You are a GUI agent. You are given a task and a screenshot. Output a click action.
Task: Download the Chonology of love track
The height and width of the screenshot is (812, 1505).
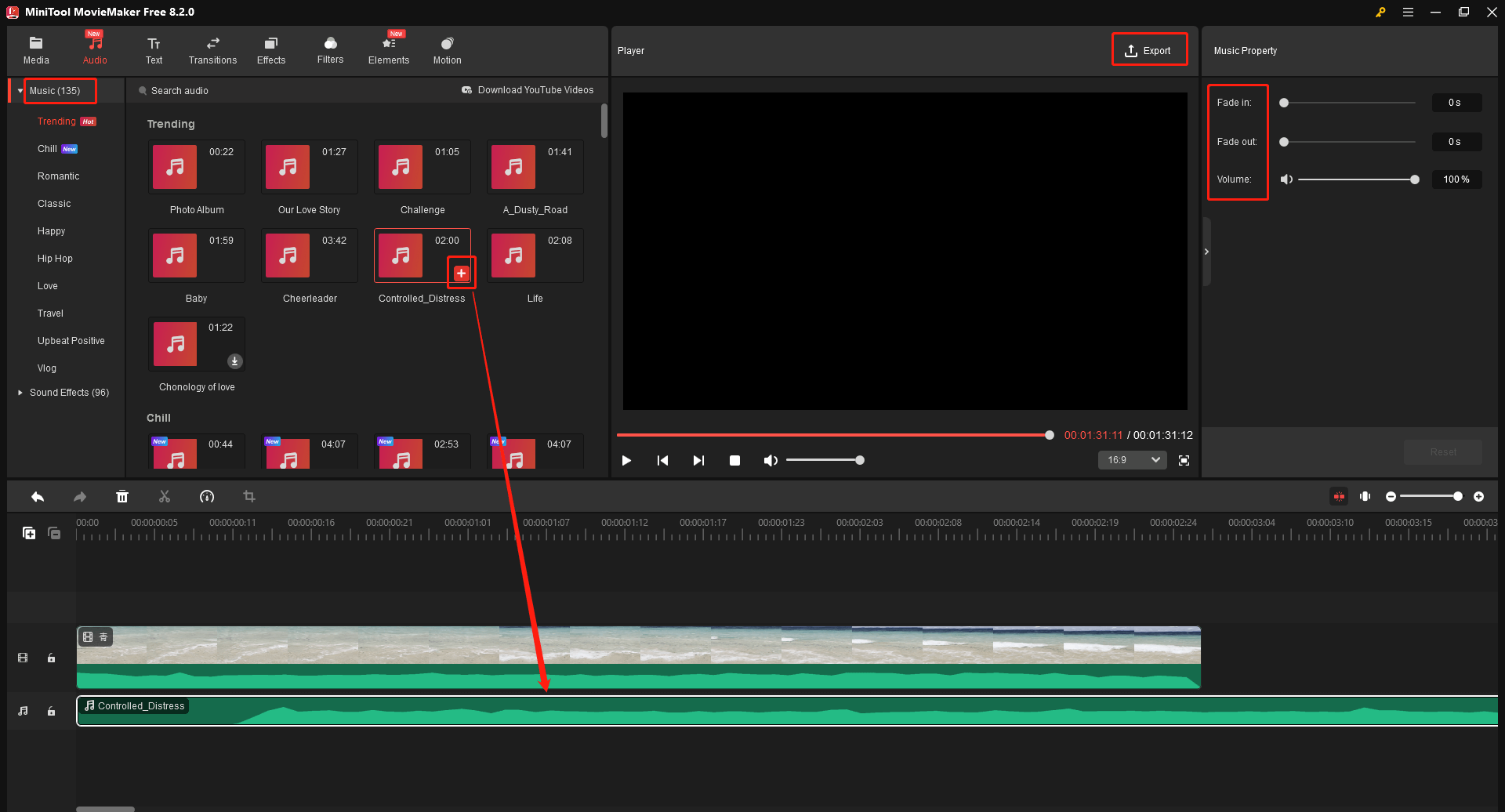[x=234, y=361]
